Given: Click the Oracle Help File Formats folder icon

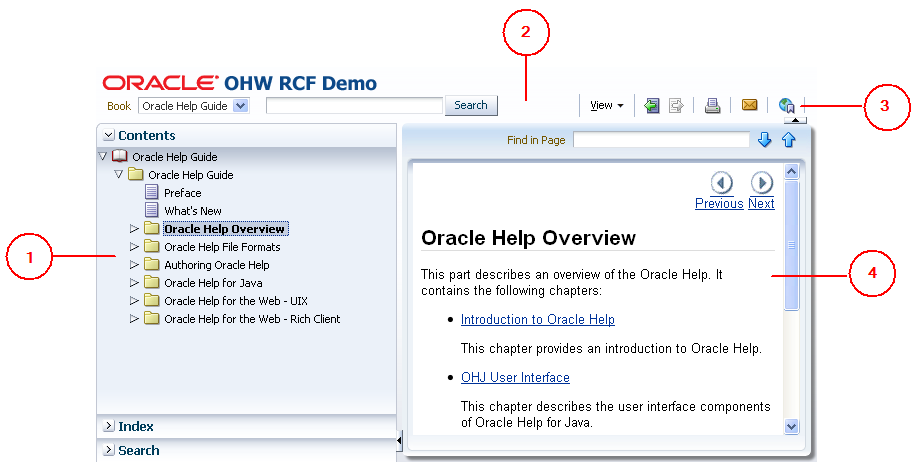Looking at the screenshot, I should (151, 246).
